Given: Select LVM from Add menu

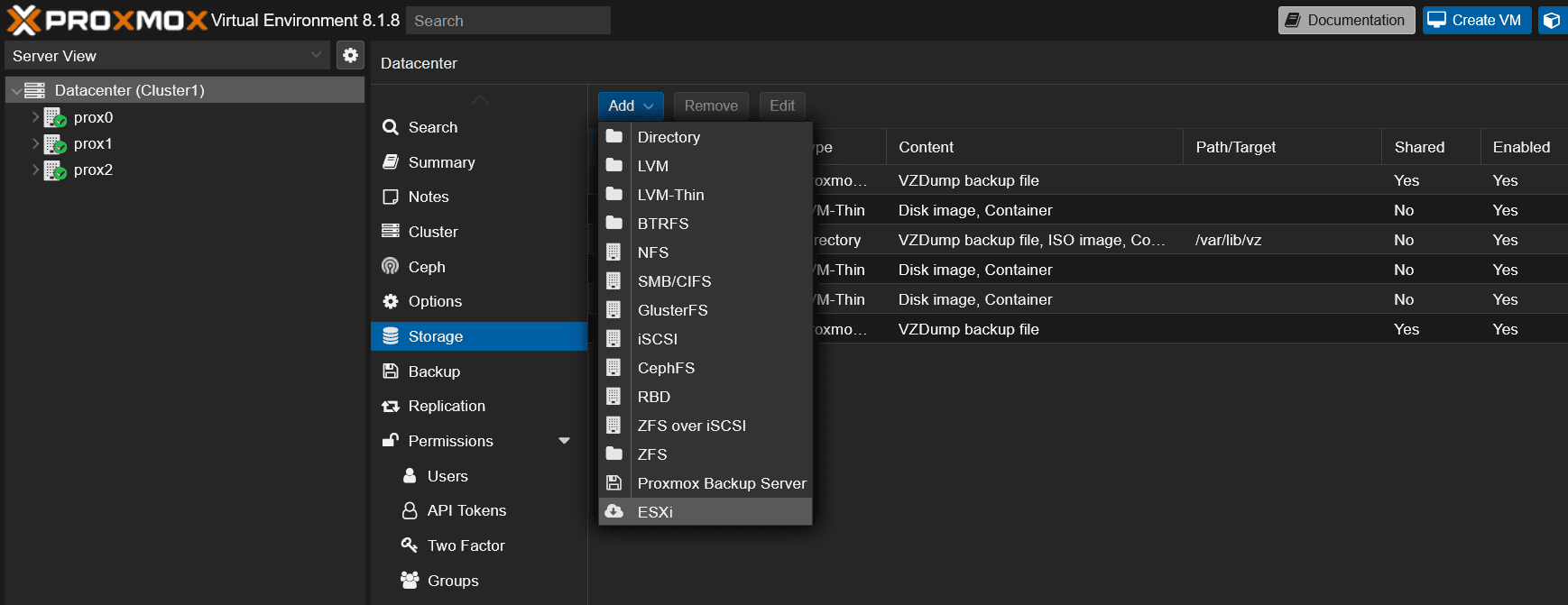Looking at the screenshot, I should click(x=706, y=166).
